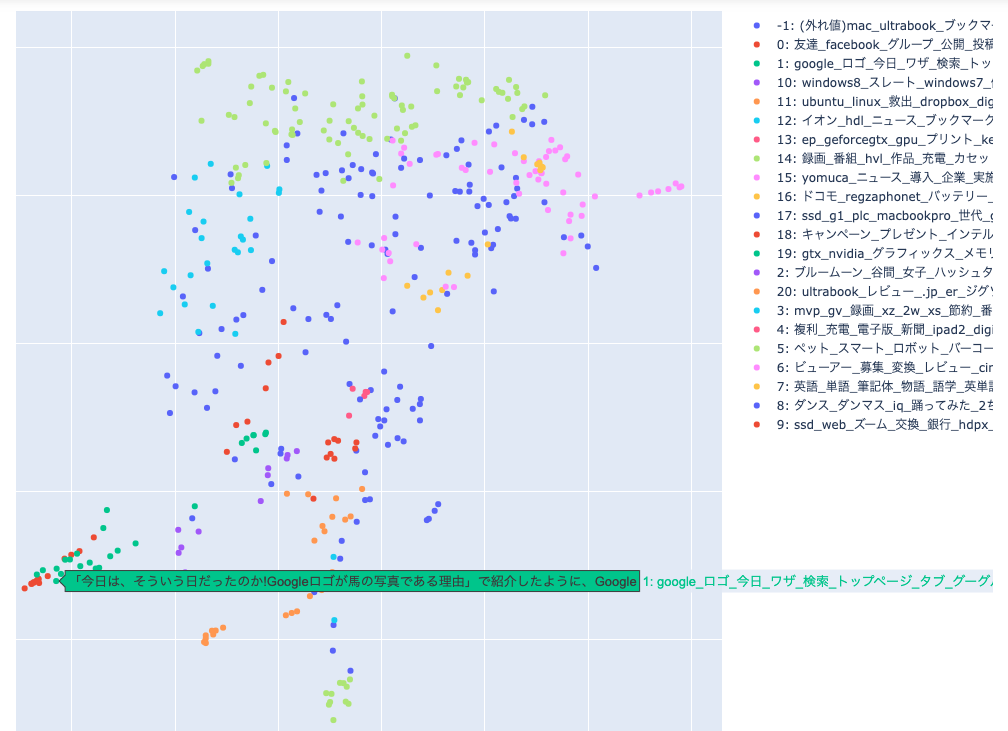
Task: Hide trace 11: ubuntu_linux_救出 in legend
Action: pyautogui.click(x=872, y=102)
